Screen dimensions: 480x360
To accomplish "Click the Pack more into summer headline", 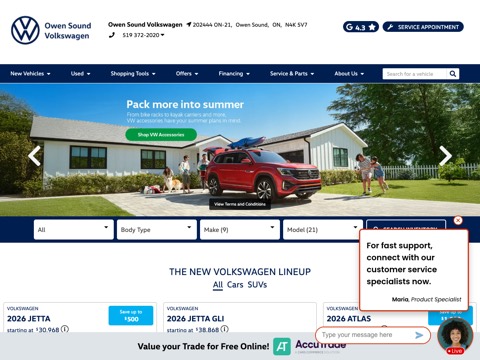I will tap(185, 104).
